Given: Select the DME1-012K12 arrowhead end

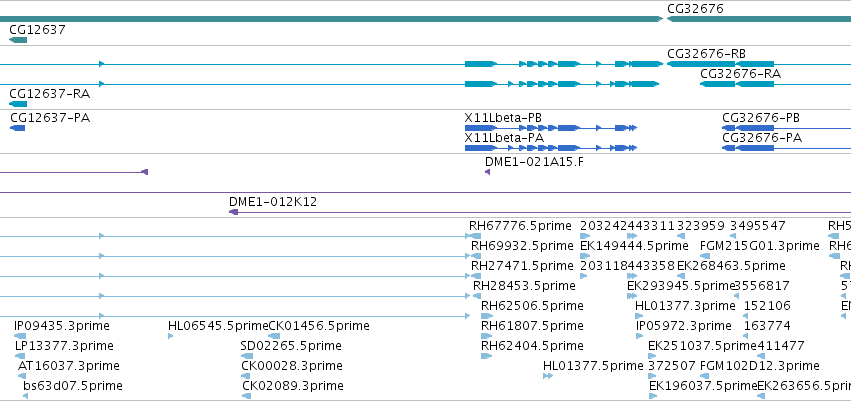Looking at the screenshot, I should tap(234, 212).
